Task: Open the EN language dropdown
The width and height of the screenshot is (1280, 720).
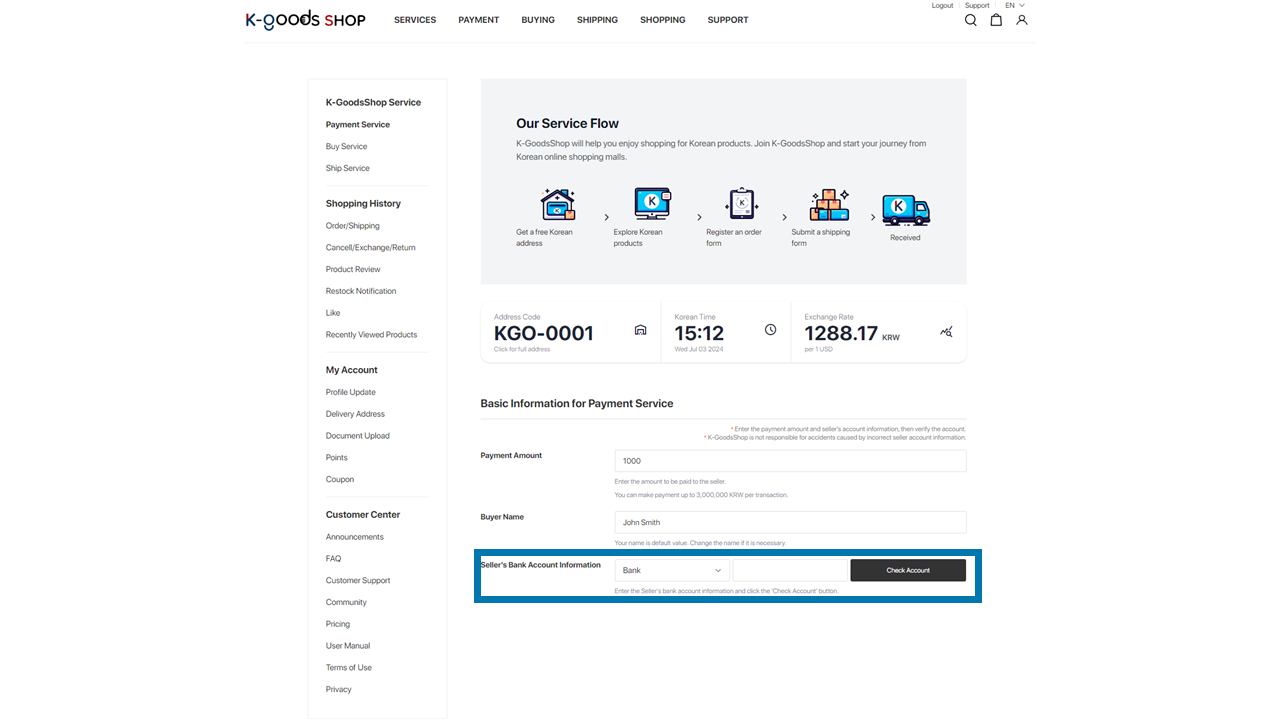Action: pyautogui.click(x=1015, y=6)
